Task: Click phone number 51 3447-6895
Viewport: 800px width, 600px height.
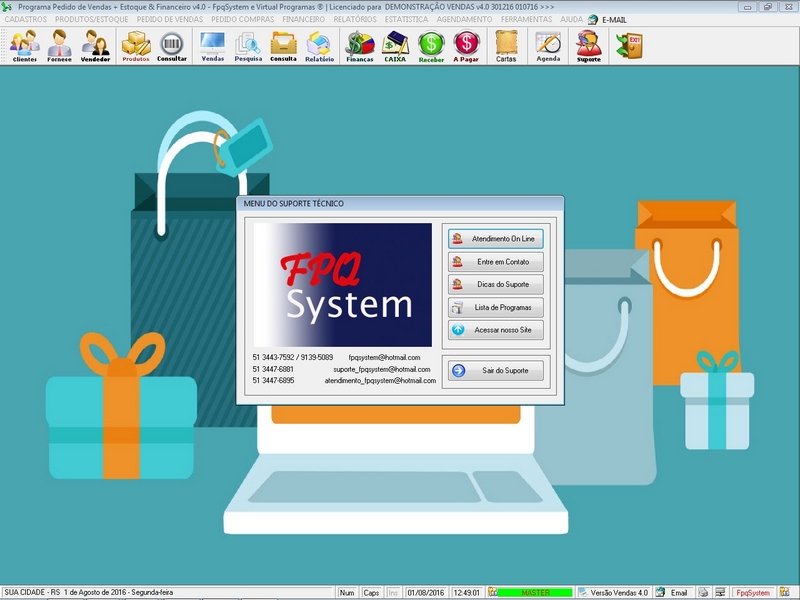Action: pos(273,381)
